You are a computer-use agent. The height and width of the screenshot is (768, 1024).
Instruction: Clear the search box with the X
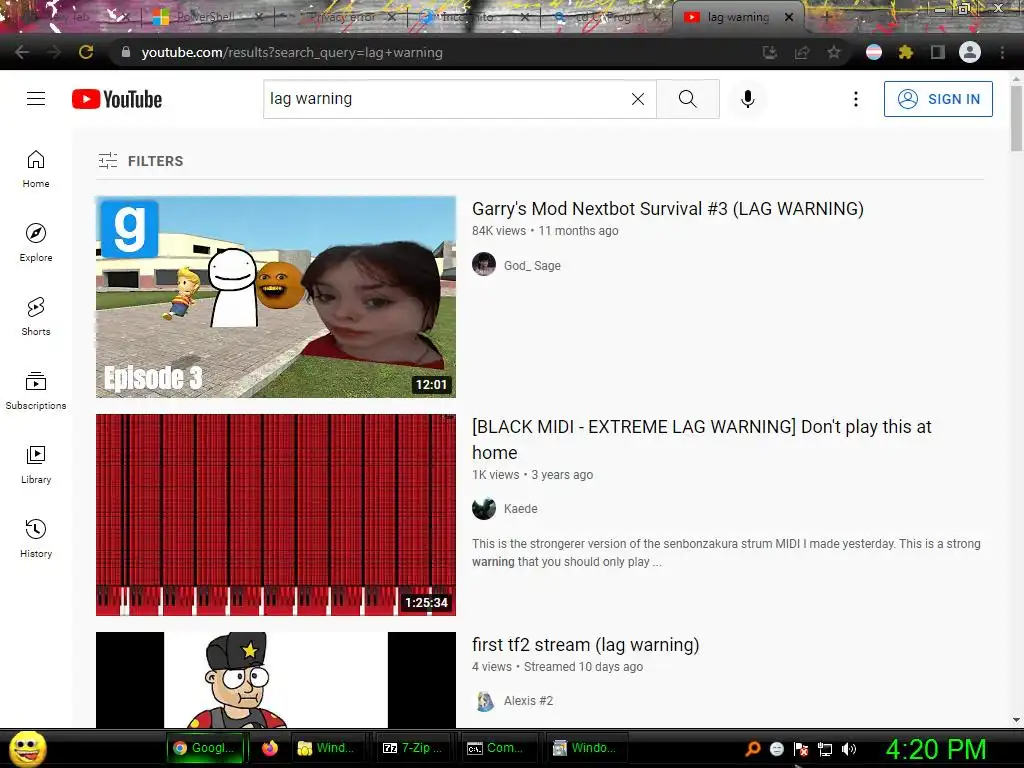click(638, 99)
